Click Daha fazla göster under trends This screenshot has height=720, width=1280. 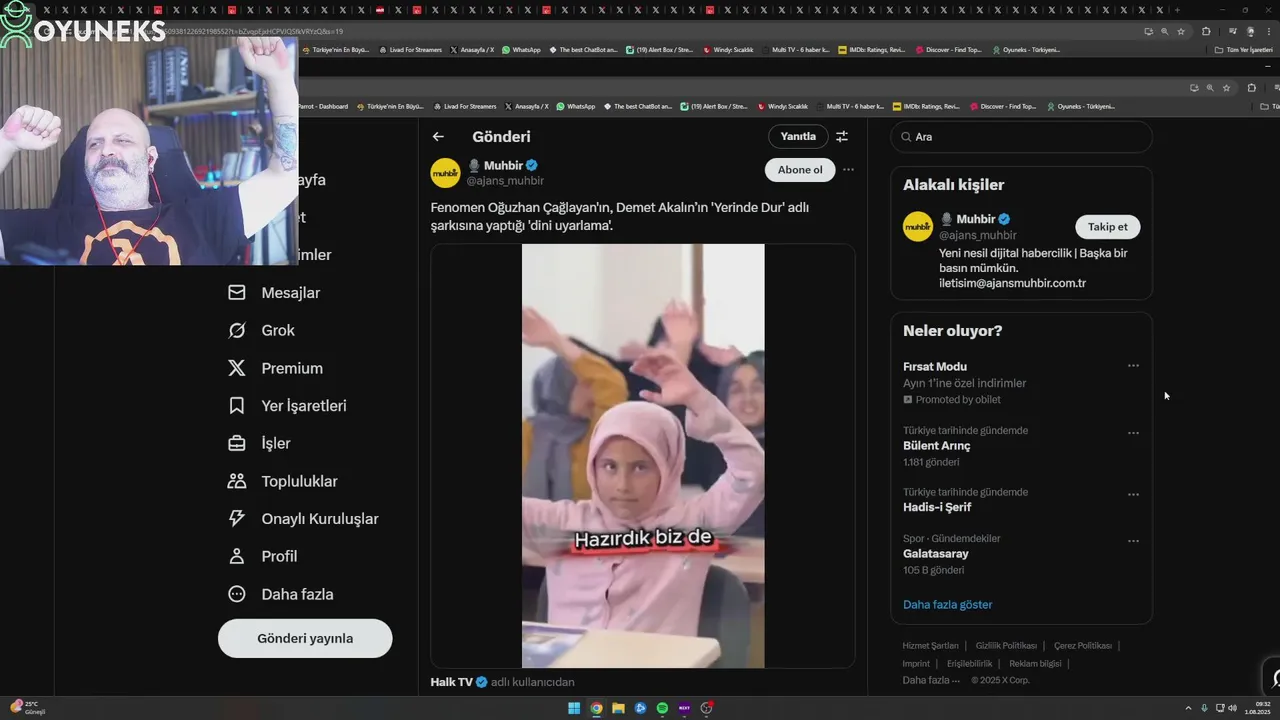pyautogui.click(x=947, y=605)
